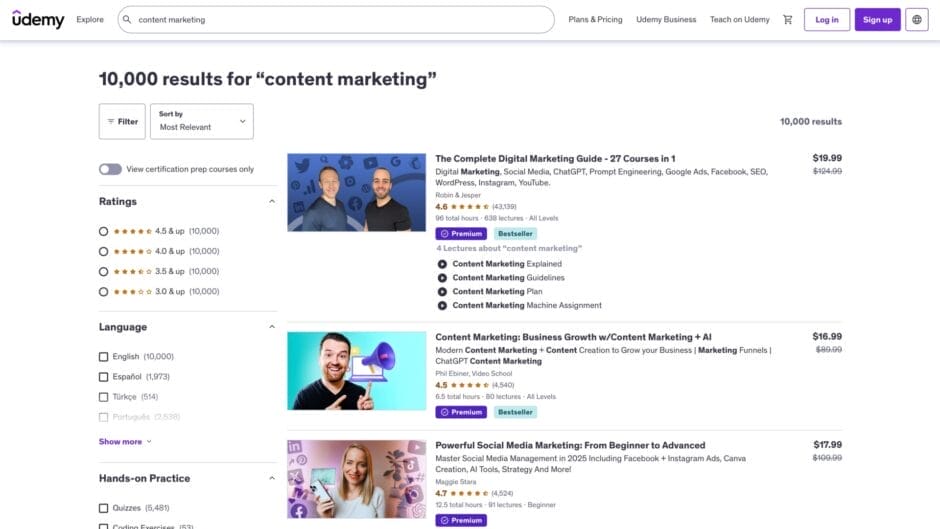
Task: Click the search magnifier icon
Action: click(x=127, y=19)
